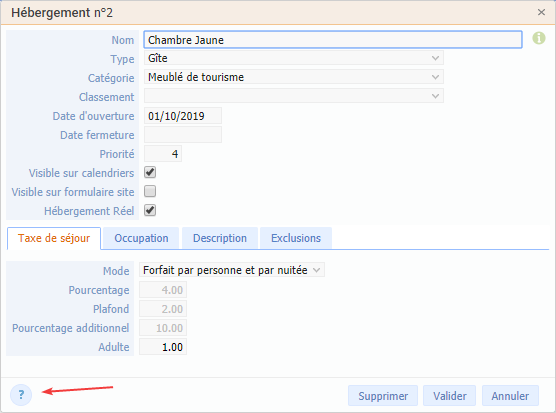Cancel using the Annuler button
The width and height of the screenshot is (556, 413).
point(510,396)
